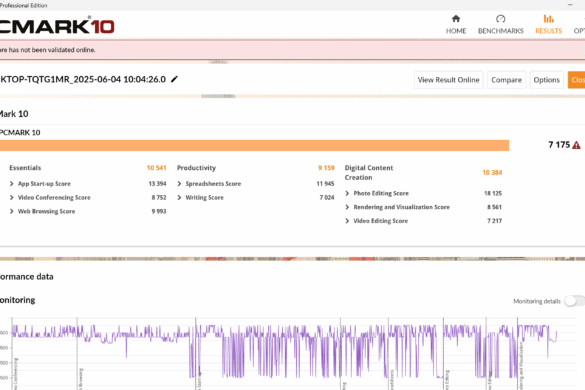585x390 pixels.
Task: Open the RESULTS tab label
Action: [548, 31]
